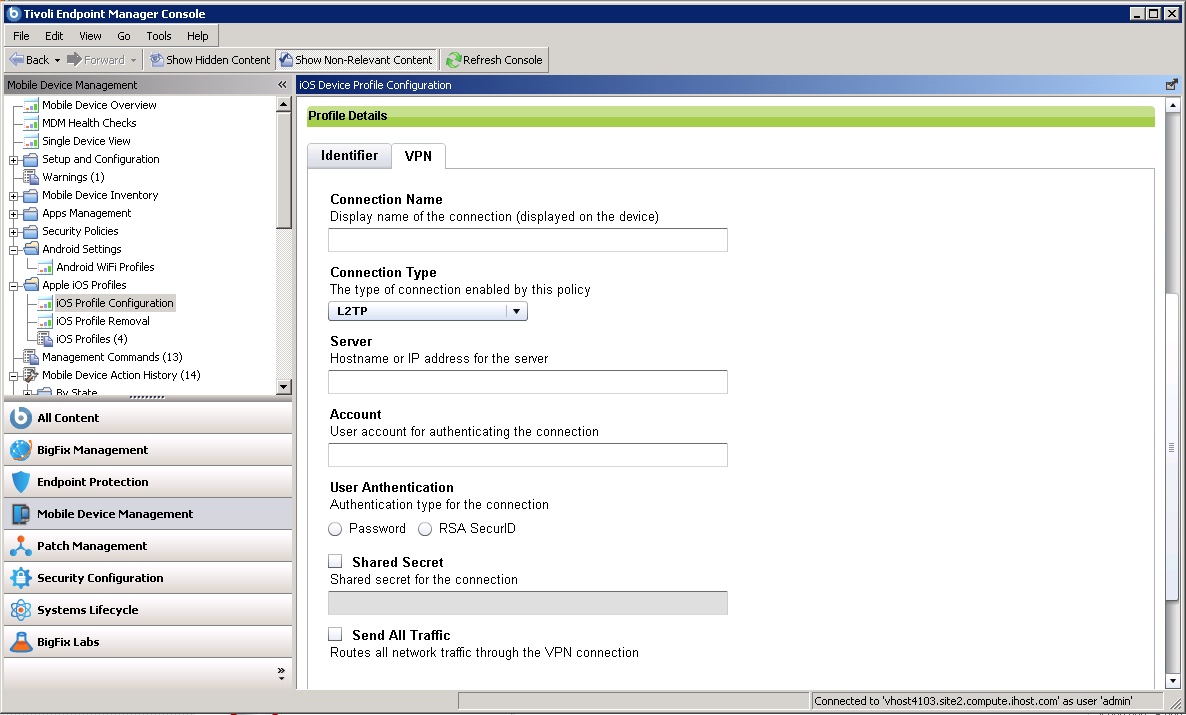This screenshot has height=715, width=1186.
Task: Click into the Account input field
Action: click(x=528, y=455)
